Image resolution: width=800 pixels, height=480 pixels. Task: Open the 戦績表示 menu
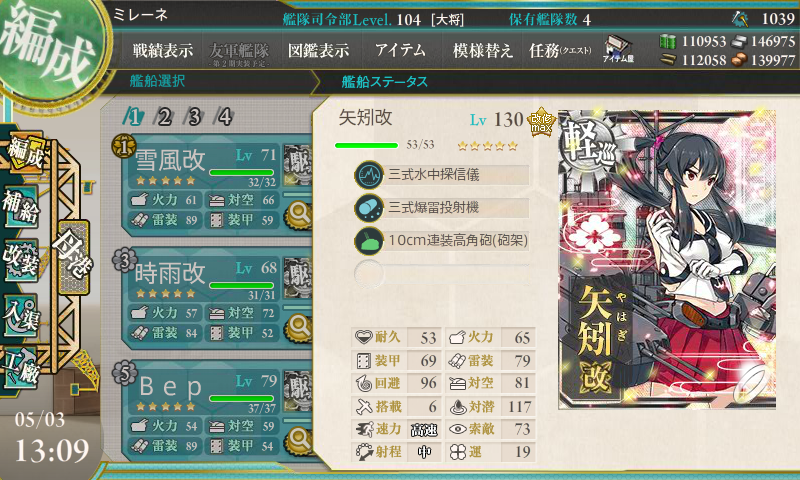163,50
